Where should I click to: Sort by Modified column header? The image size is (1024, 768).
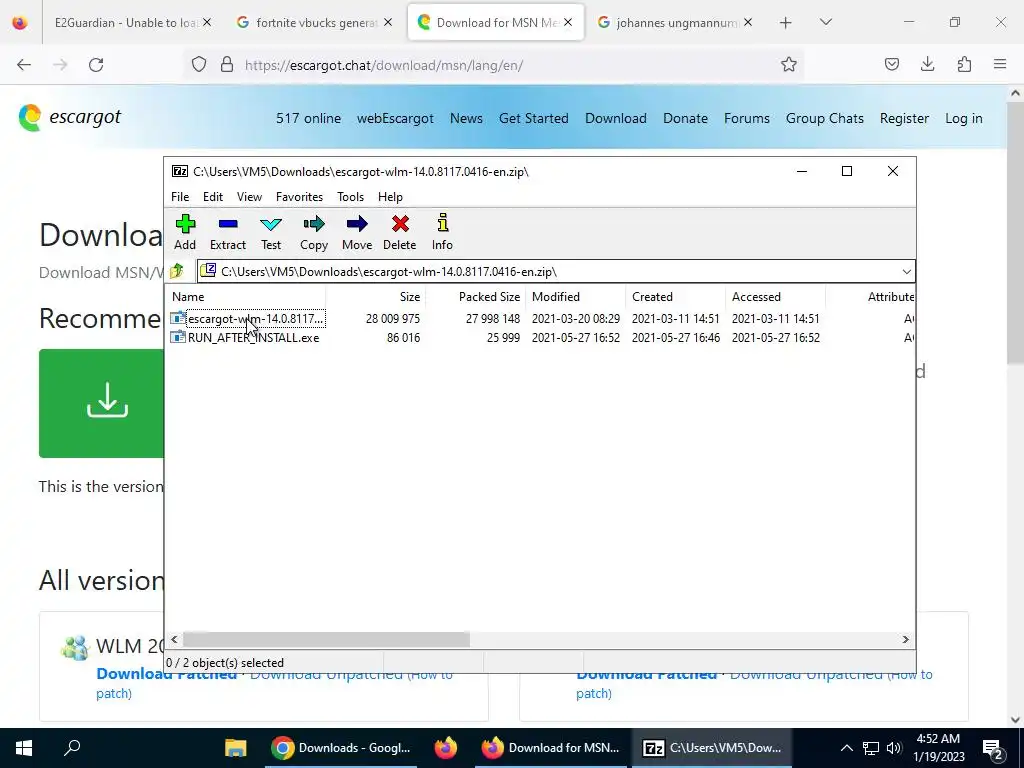[575, 296]
